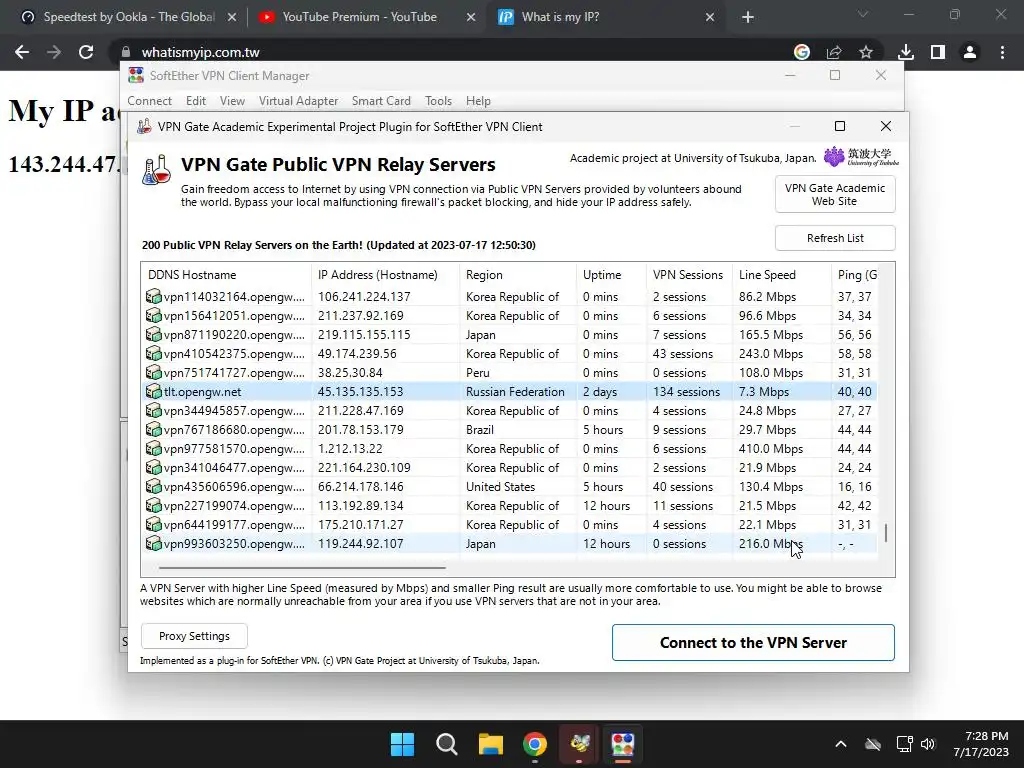Screen dimensions: 1024x768
Task: Show hidden system tray icons
Action: (841, 744)
